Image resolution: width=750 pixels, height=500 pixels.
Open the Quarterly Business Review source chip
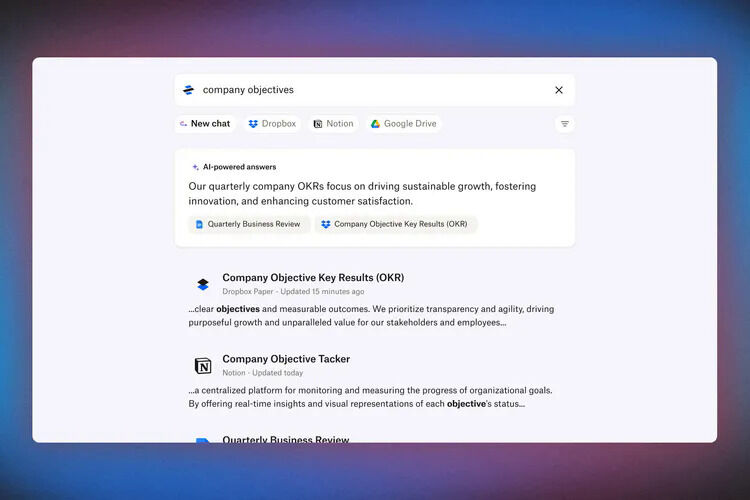(248, 225)
